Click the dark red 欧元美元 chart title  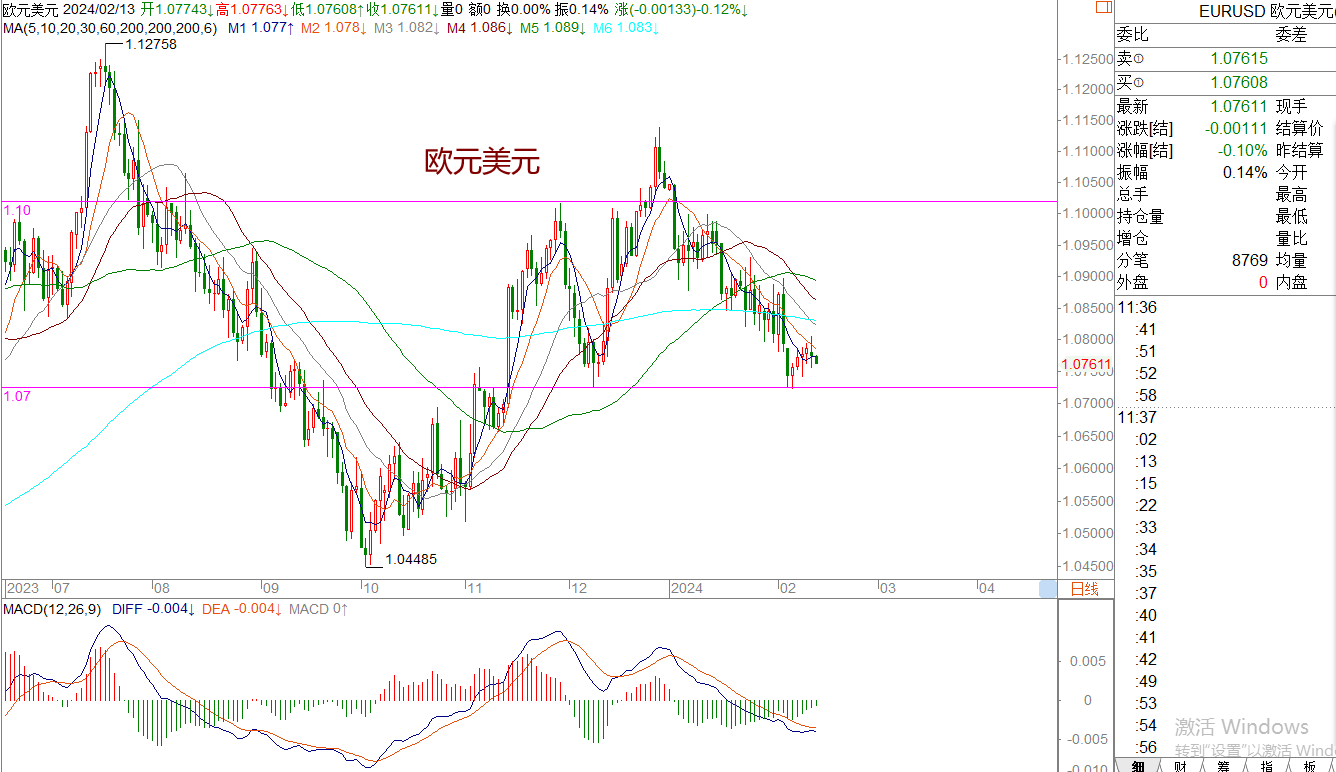[x=482, y=162]
